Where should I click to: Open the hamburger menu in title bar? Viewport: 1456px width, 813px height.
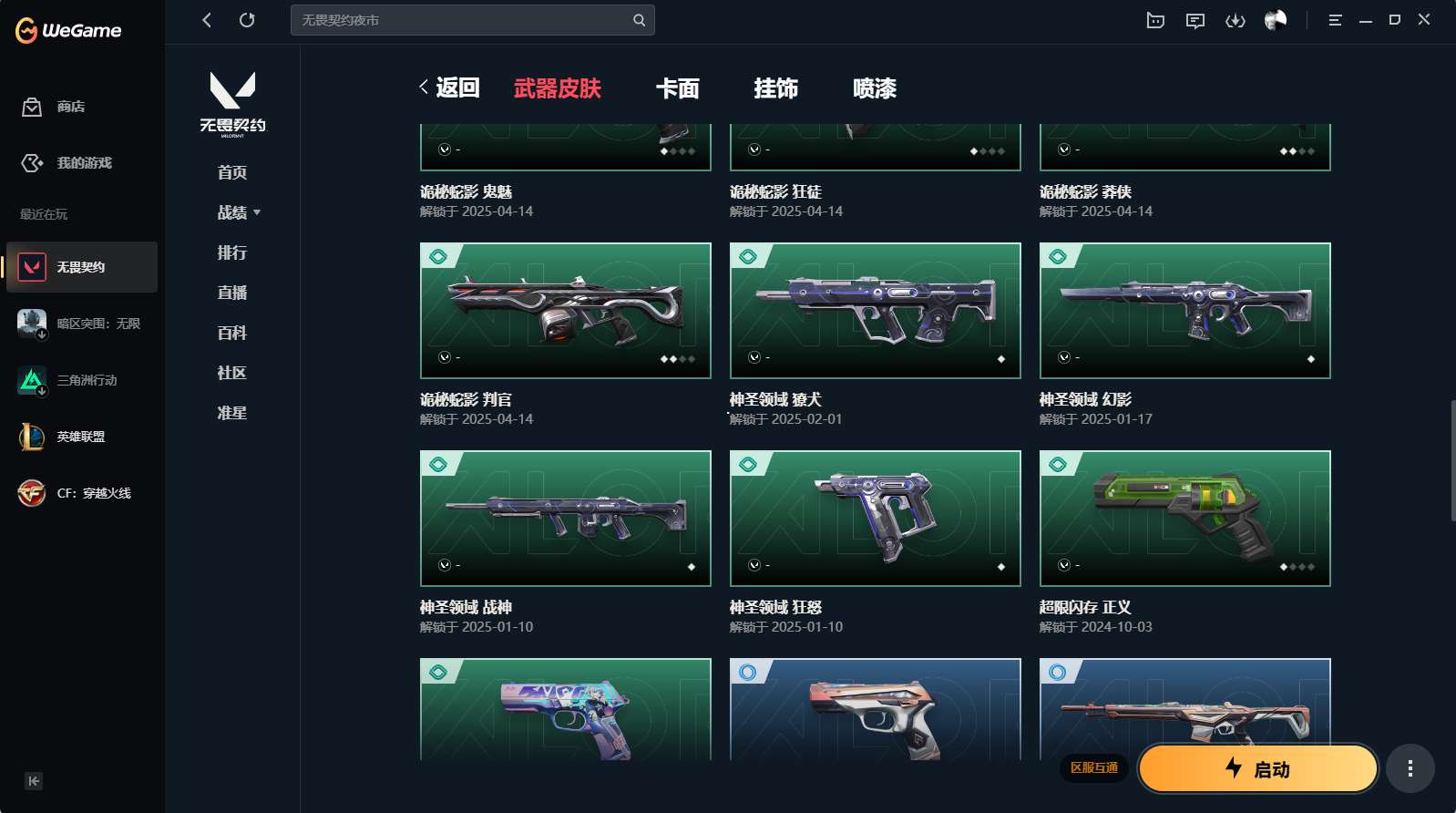coord(1335,20)
